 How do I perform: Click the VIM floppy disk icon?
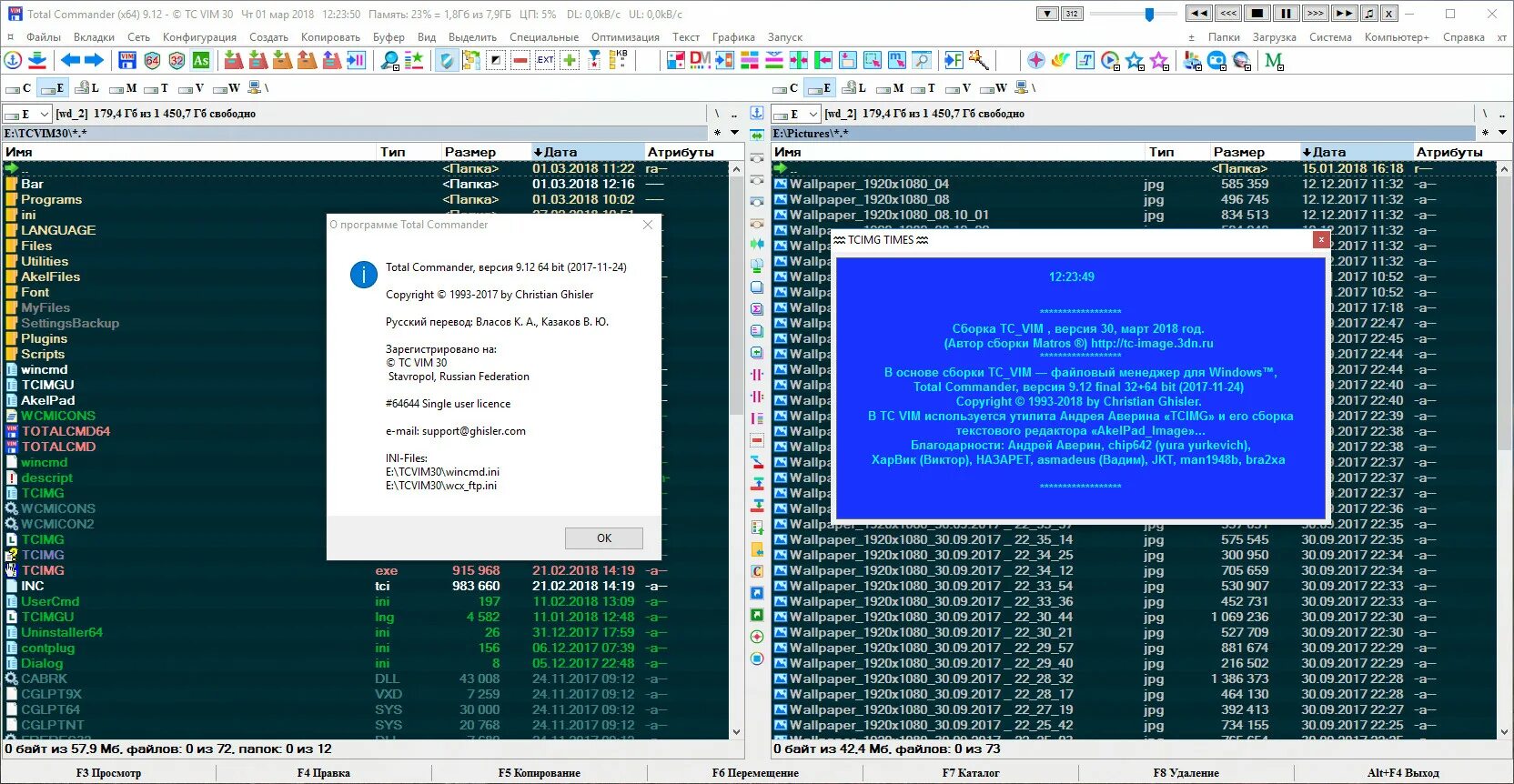127,61
